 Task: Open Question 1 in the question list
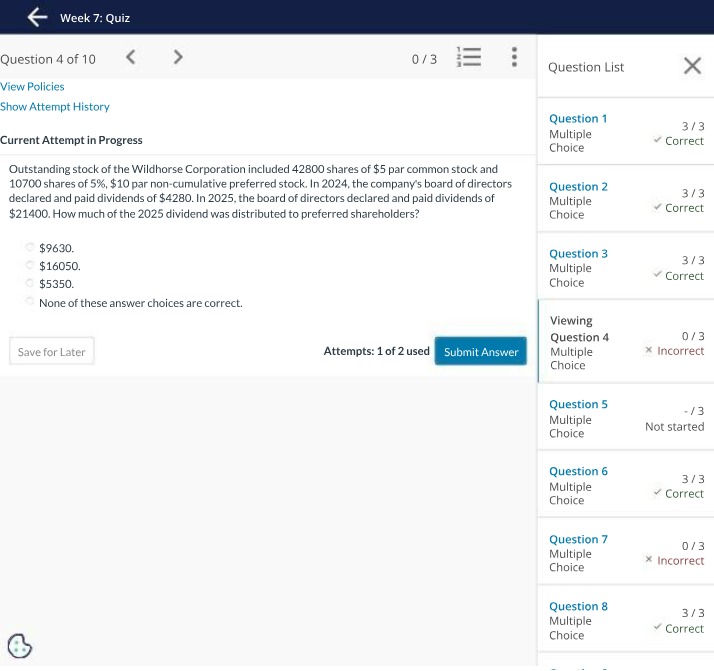tap(578, 118)
